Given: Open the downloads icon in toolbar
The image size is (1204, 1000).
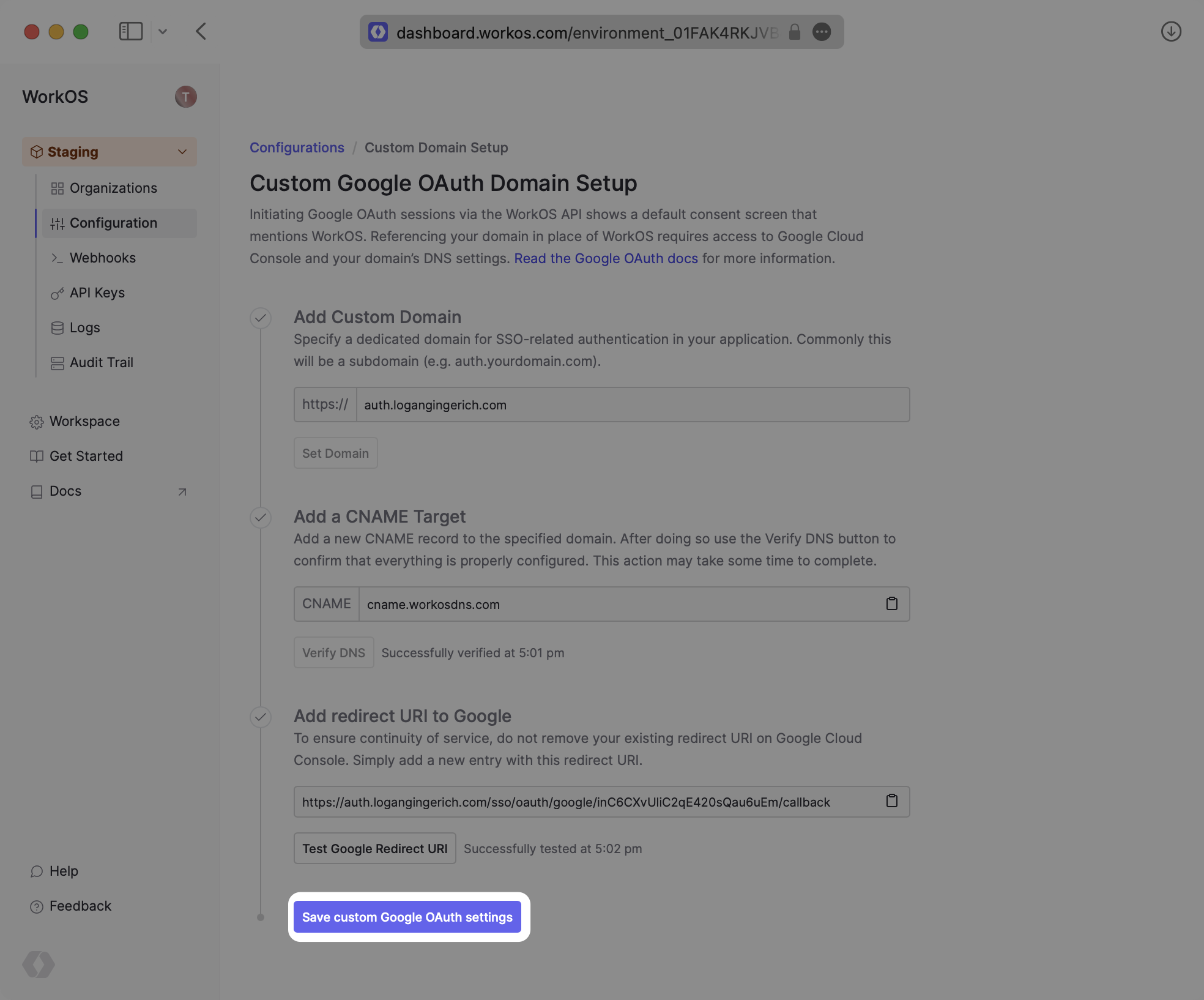Looking at the screenshot, I should tap(1170, 31).
